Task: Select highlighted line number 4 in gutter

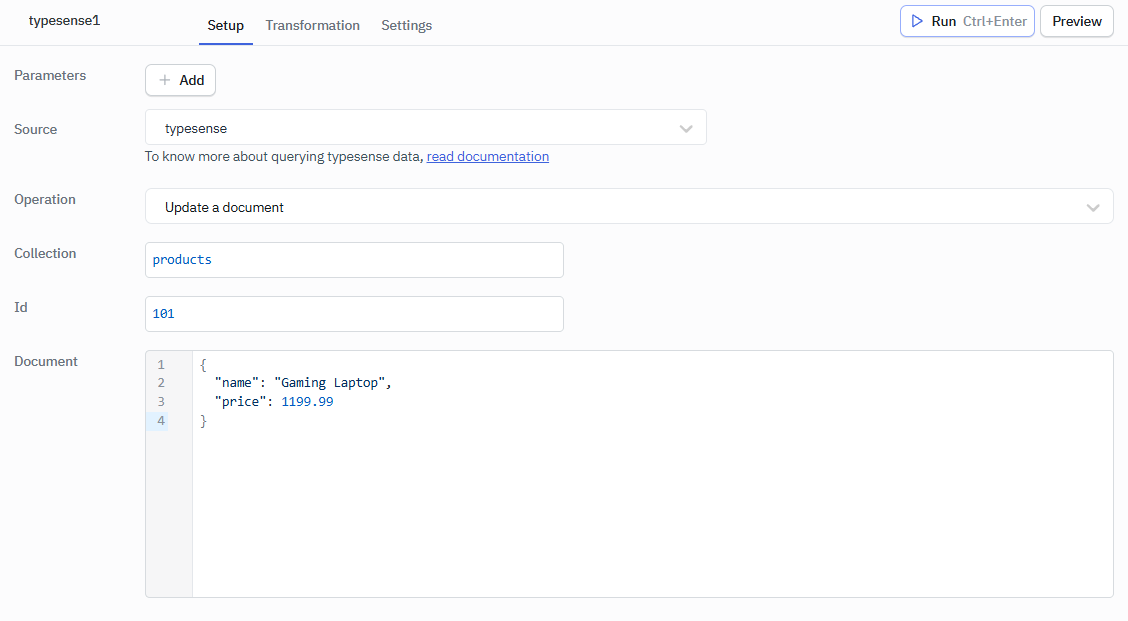Action: pos(161,421)
